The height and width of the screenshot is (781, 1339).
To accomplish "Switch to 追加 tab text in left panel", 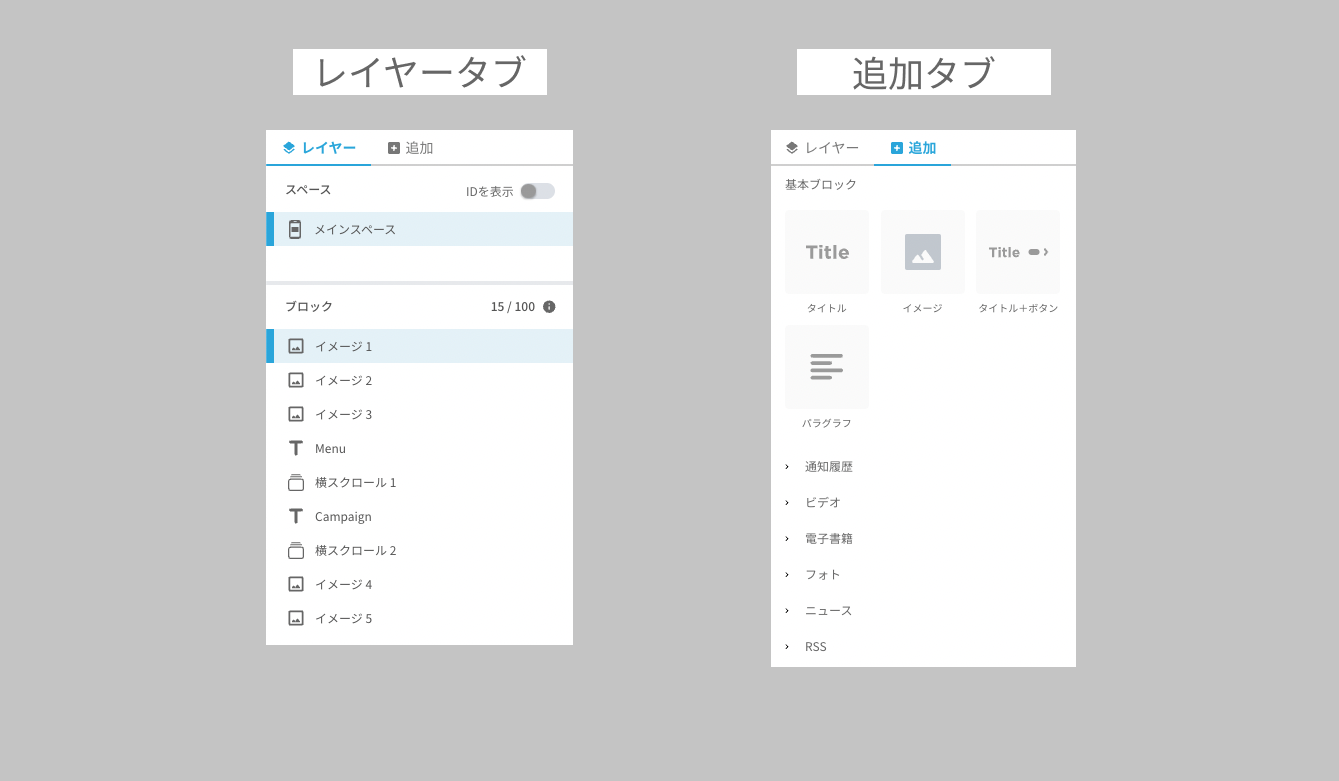I will [x=419, y=148].
